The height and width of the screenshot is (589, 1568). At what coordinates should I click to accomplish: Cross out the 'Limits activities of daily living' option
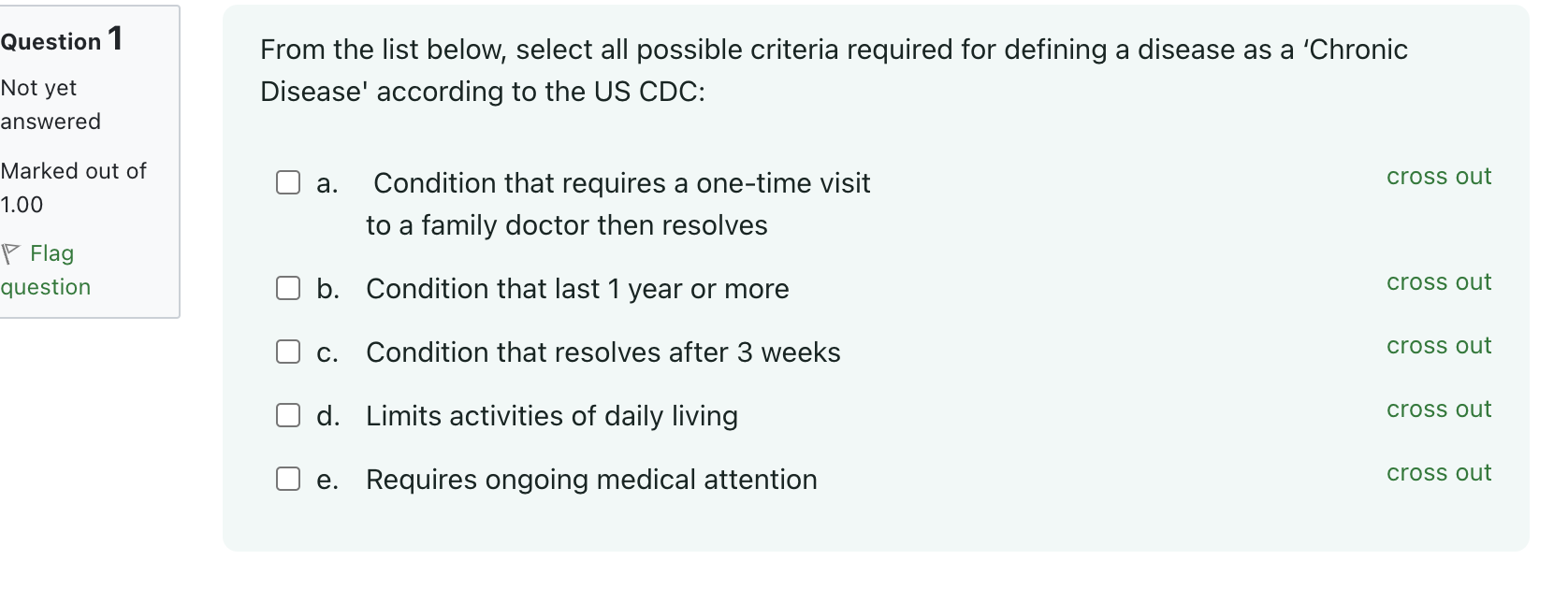point(1438,409)
